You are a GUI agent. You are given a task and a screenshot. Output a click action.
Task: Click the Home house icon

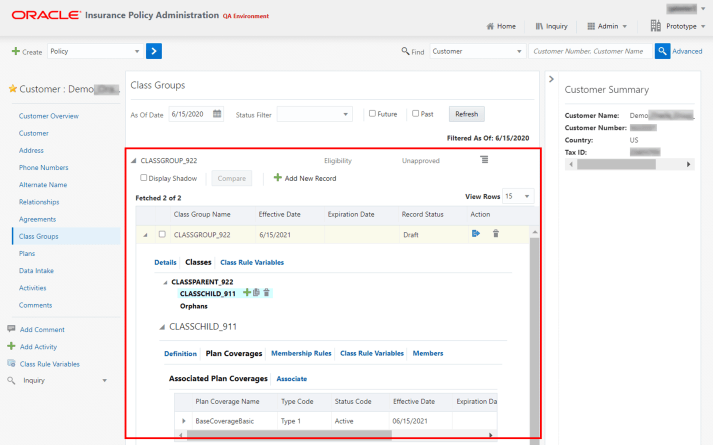coord(490,26)
